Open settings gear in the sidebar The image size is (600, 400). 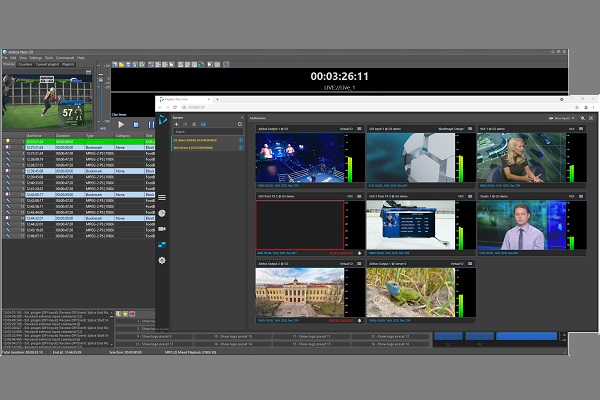tap(162, 260)
